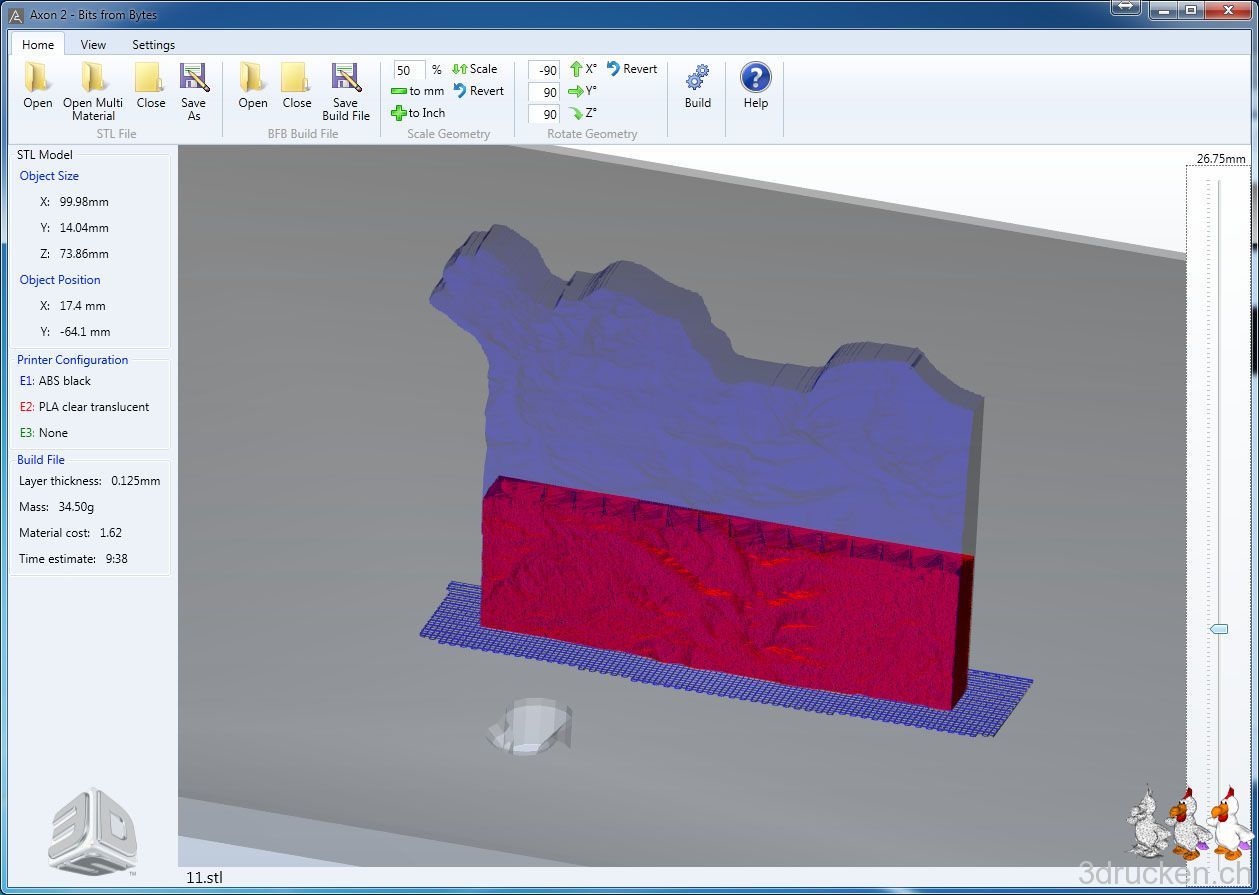Rotate geometry around X axis
Image resolution: width=1259 pixels, height=895 pixels.
[x=583, y=69]
